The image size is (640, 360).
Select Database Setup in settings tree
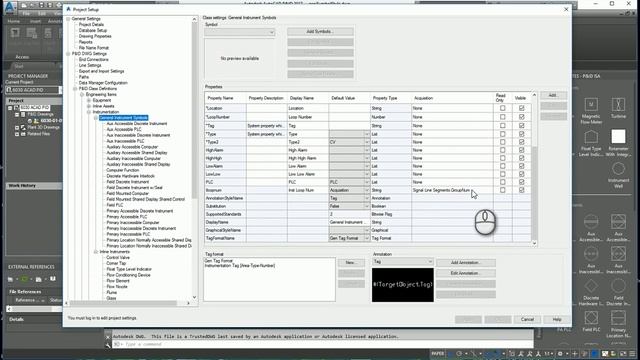tap(93, 31)
